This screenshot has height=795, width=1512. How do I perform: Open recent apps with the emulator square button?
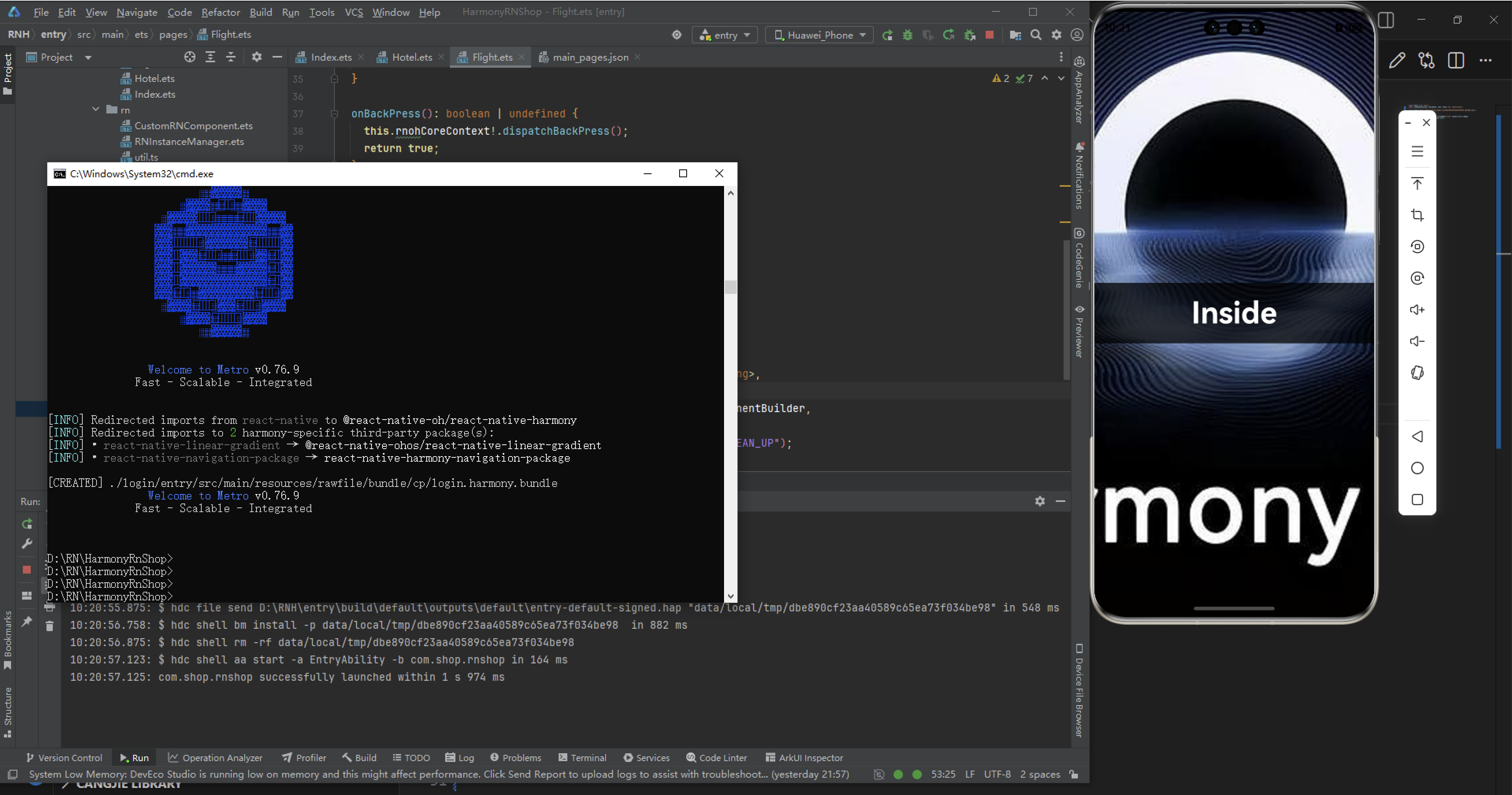[1417, 500]
